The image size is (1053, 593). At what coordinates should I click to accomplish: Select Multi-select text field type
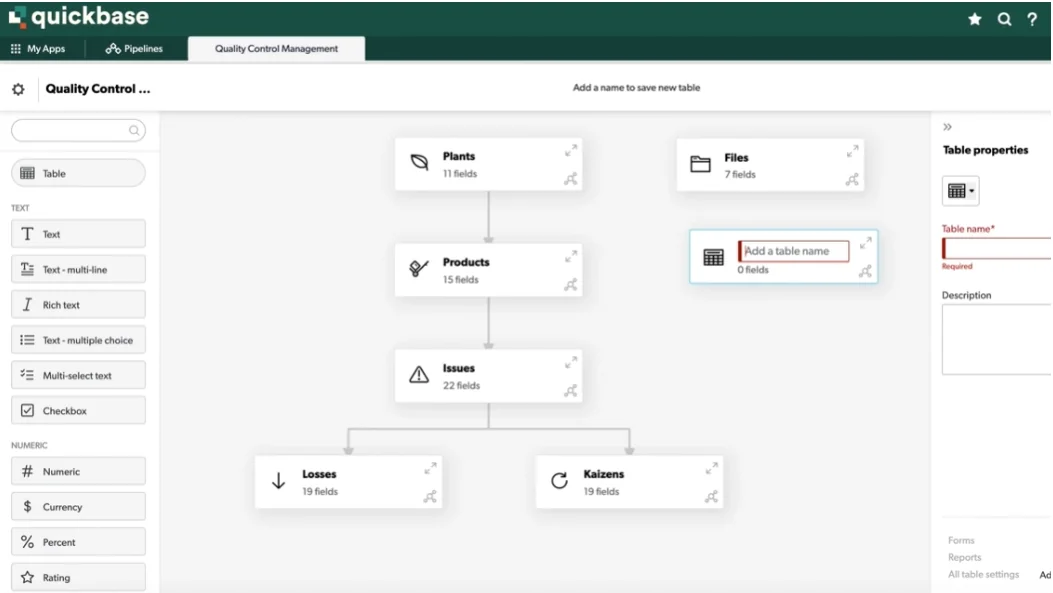(x=78, y=375)
